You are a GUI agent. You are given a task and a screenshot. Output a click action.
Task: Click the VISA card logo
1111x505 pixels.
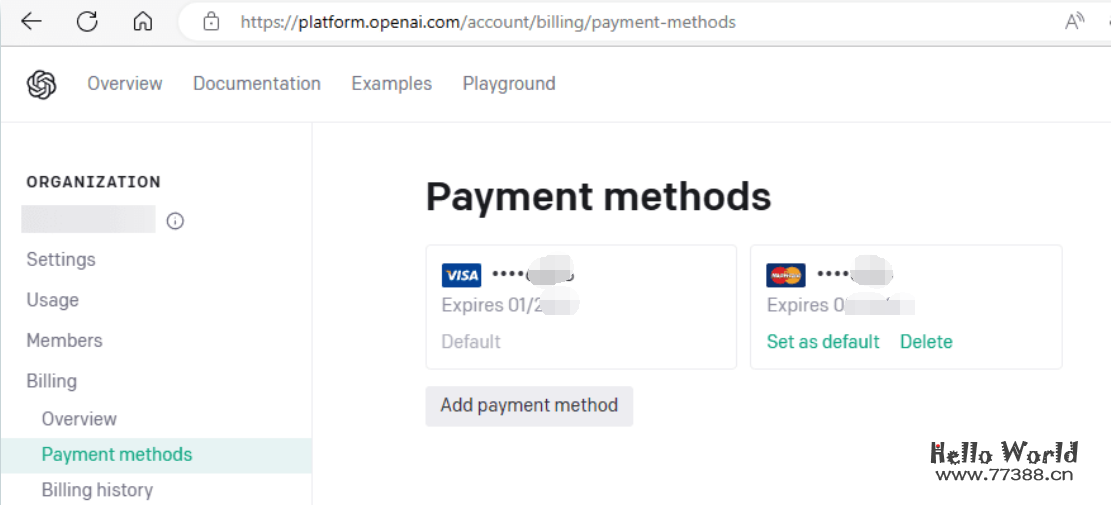[x=461, y=275]
